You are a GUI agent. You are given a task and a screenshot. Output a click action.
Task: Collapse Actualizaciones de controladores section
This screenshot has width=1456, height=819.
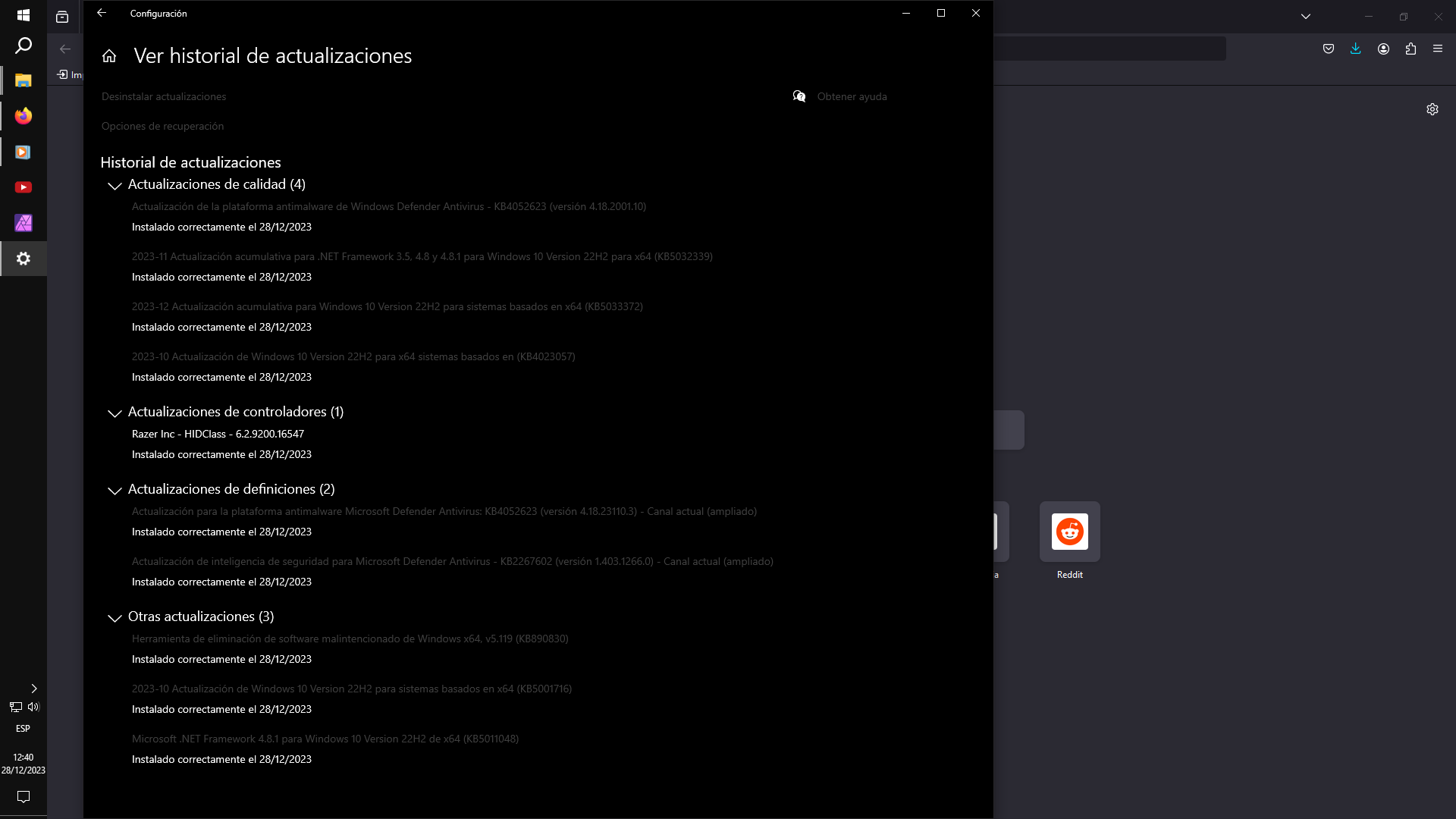115,413
